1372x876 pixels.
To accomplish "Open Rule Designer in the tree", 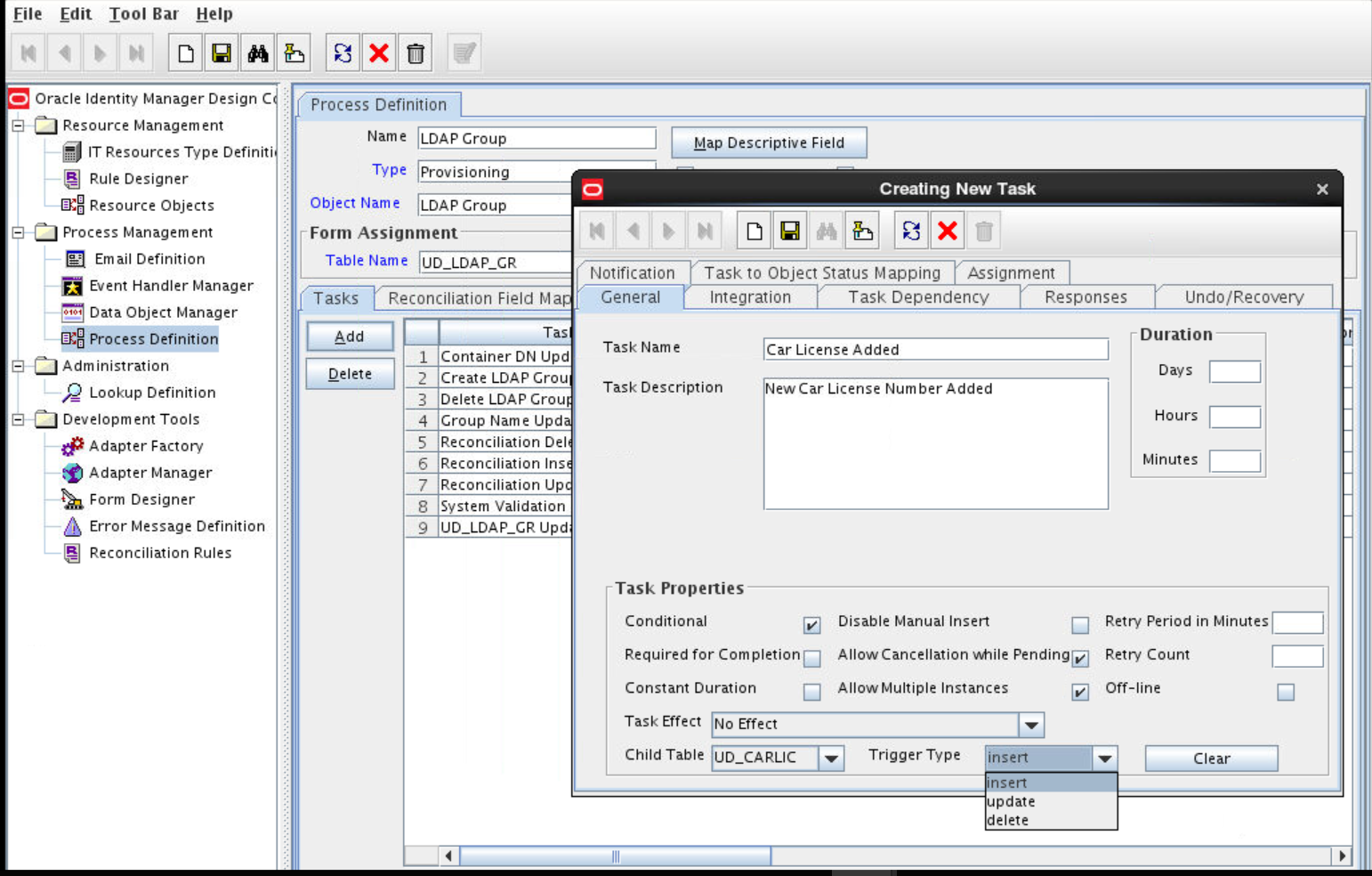I will [x=138, y=179].
